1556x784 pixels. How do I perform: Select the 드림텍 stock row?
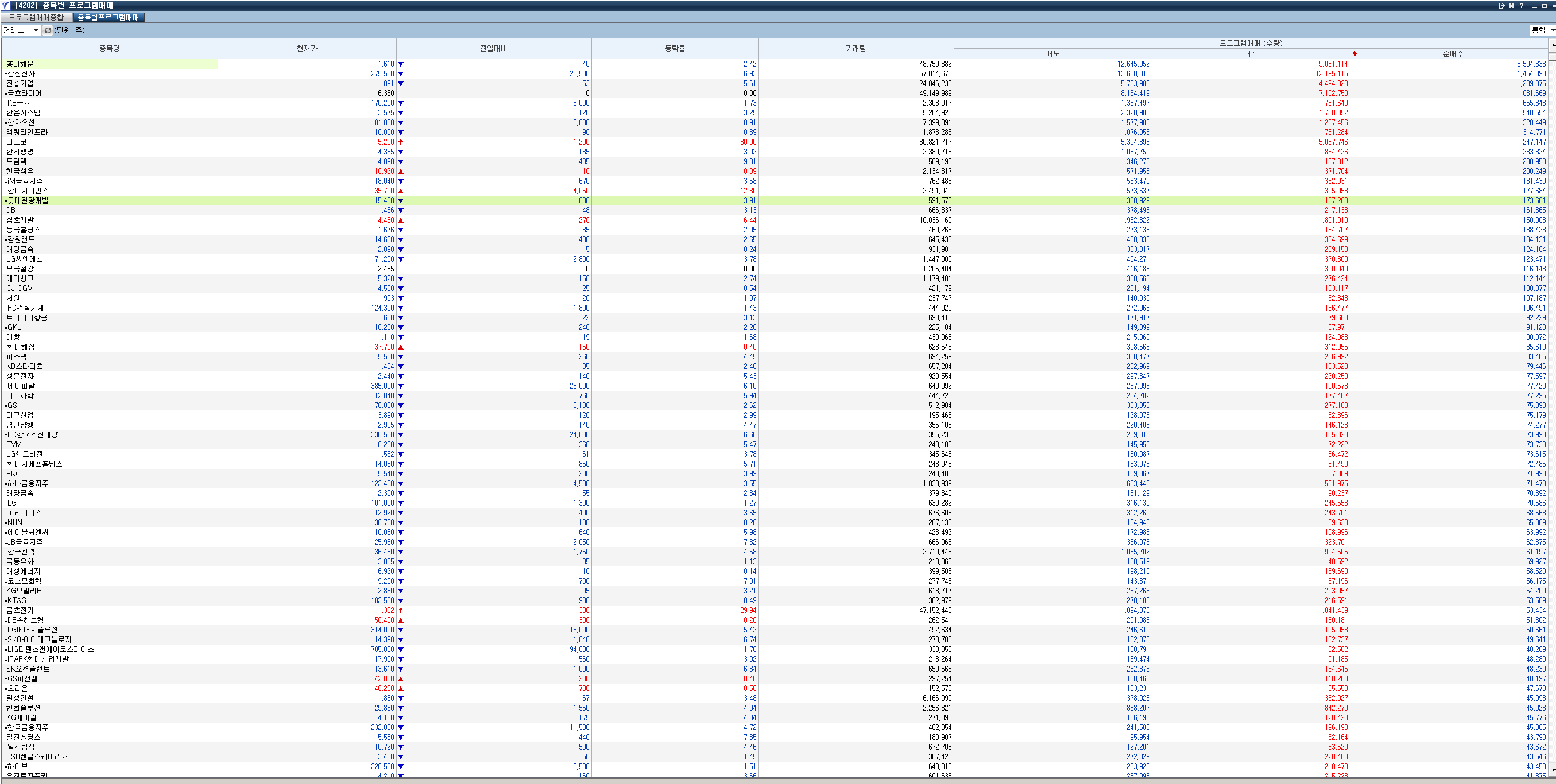(775, 161)
